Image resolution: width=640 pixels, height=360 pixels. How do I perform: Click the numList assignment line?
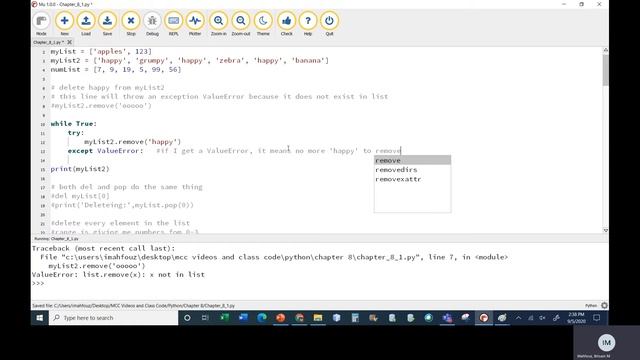[x=116, y=69]
